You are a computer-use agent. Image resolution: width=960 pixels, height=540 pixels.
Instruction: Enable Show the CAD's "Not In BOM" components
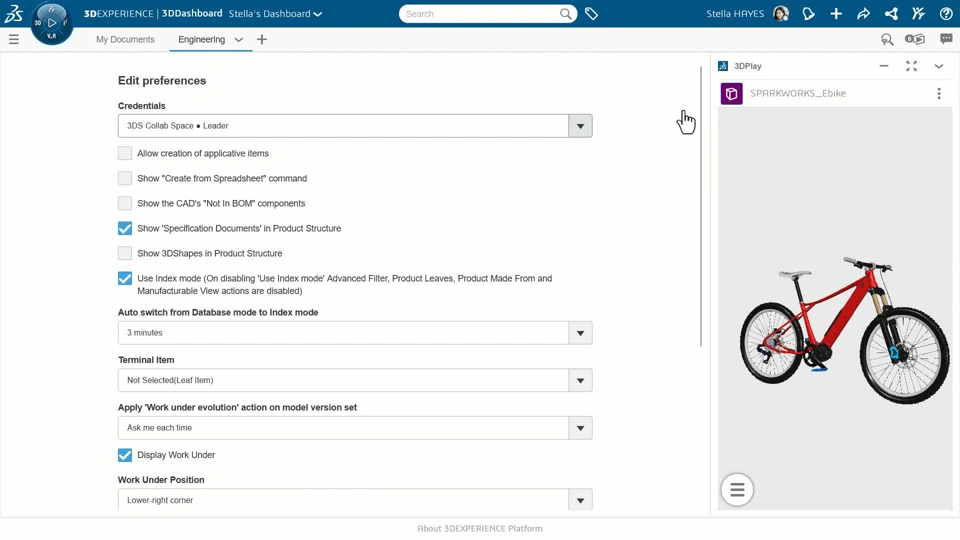pos(125,203)
